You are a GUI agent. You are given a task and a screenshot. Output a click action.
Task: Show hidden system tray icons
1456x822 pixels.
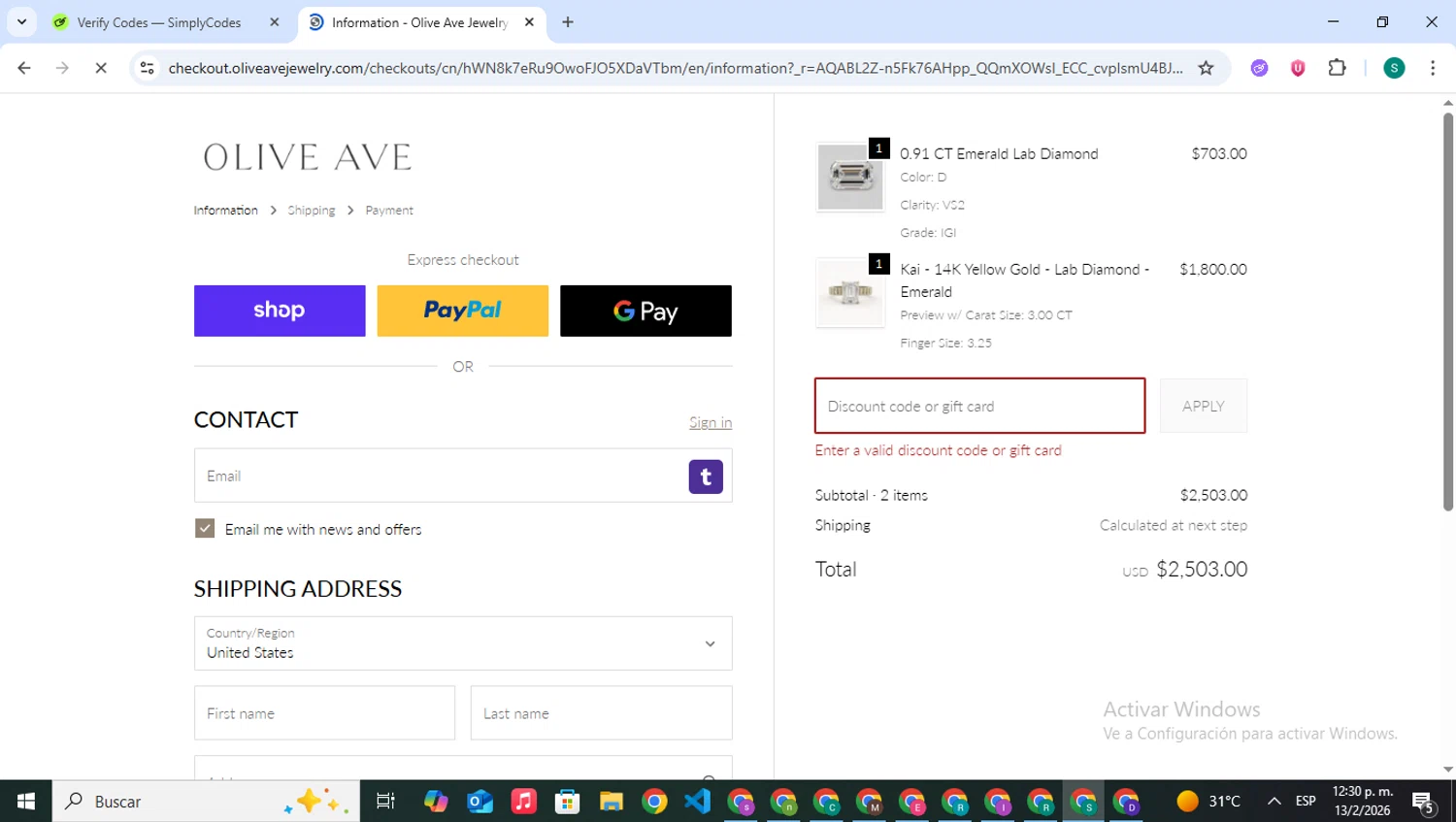click(x=1274, y=802)
